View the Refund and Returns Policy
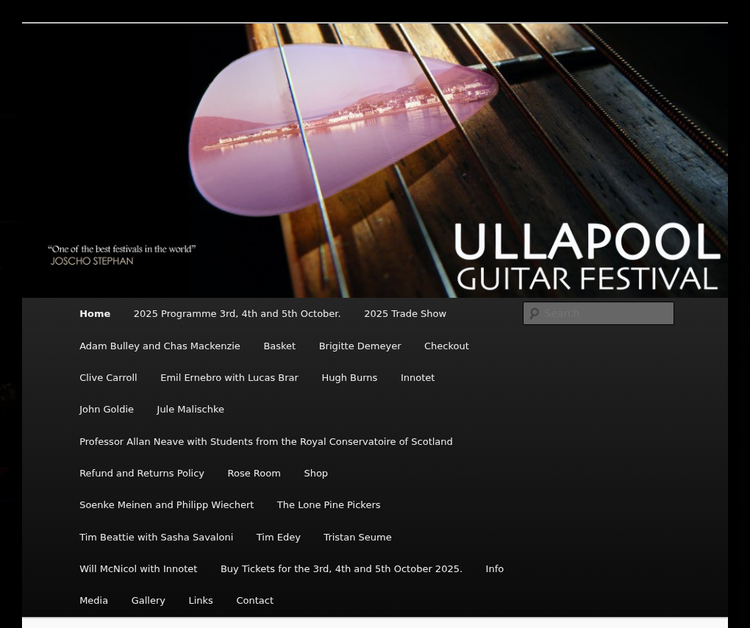The height and width of the screenshot is (628, 750). point(142,474)
